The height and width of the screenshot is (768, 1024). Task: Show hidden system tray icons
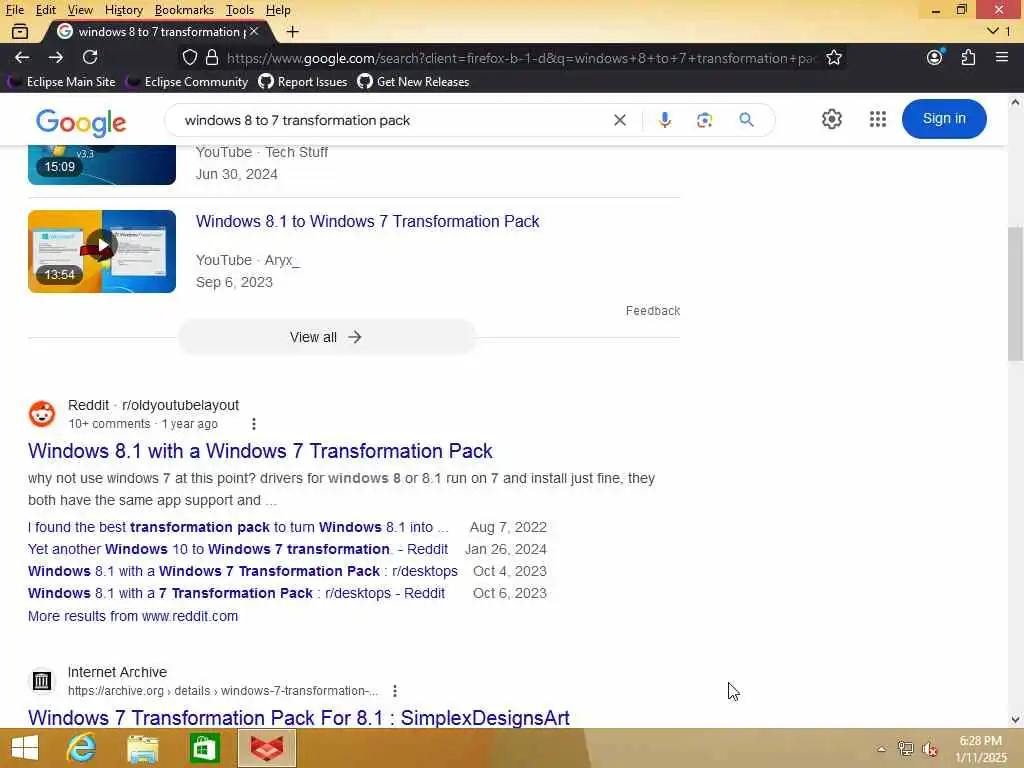[x=881, y=749]
